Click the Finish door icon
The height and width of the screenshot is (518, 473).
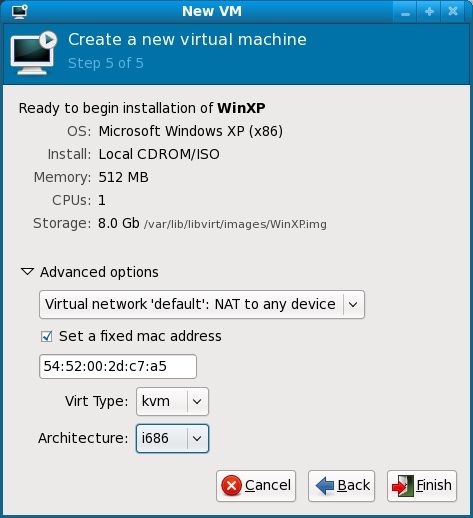click(403, 486)
